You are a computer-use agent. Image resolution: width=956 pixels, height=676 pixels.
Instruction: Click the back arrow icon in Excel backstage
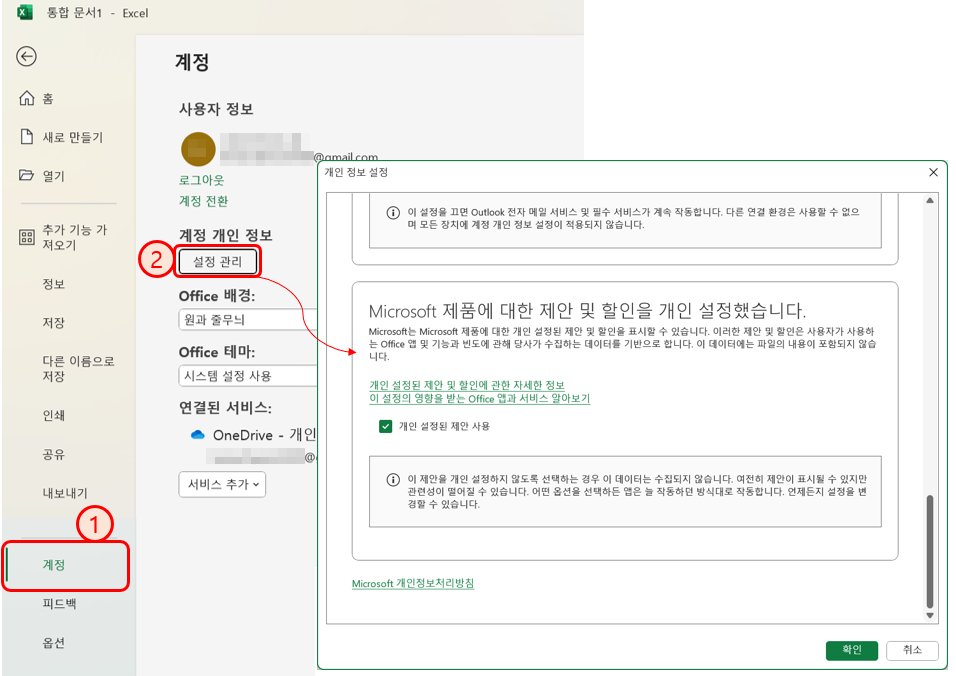pos(26,57)
